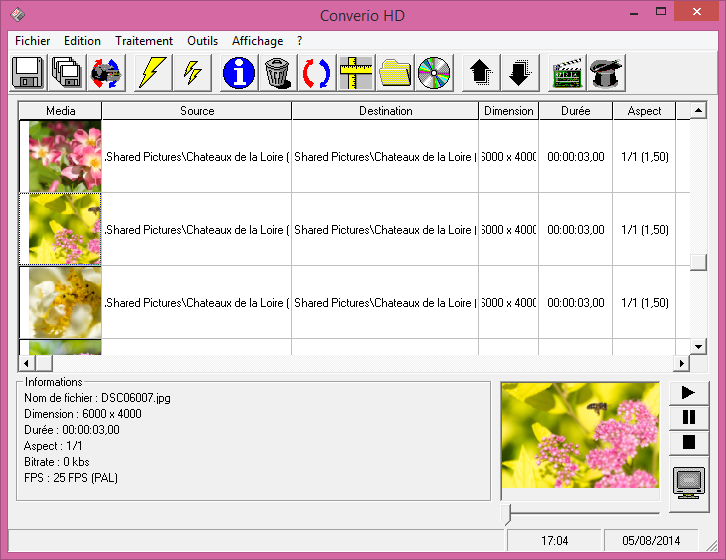The width and height of the screenshot is (726, 560).
Task: Click the Destination cell of the pink roses row
Action: 385,157
